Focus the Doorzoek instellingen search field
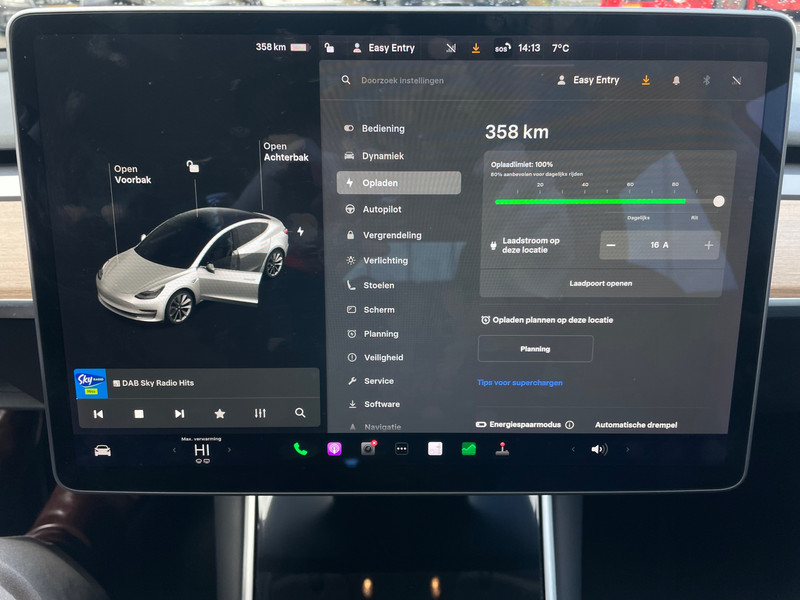Image resolution: width=800 pixels, height=600 pixels. pyautogui.click(x=420, y=80)
